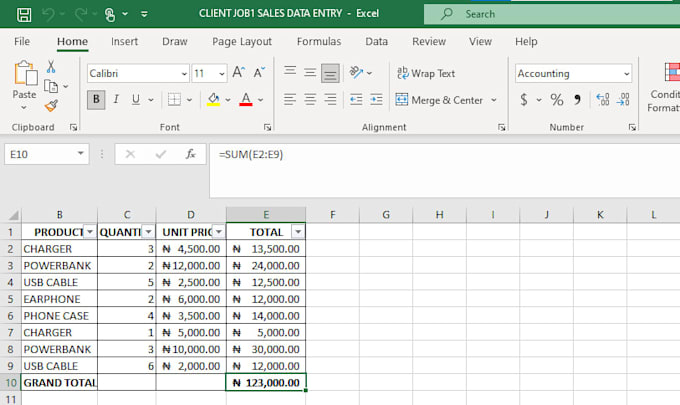Open PRODUCT column filter dropdown
This screenshot has height=405, width=680.
pyautogui.click(x=90, y=232)
